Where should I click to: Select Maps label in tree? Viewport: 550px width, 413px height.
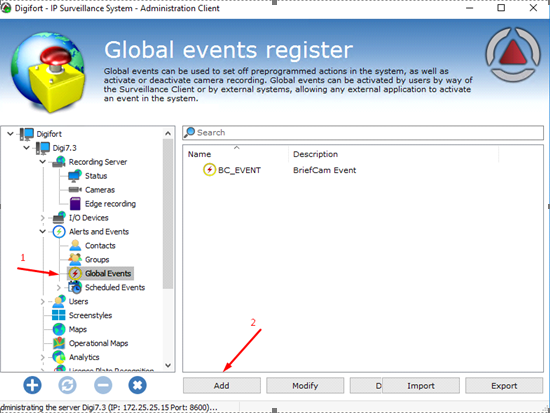(x=78, y=329)
